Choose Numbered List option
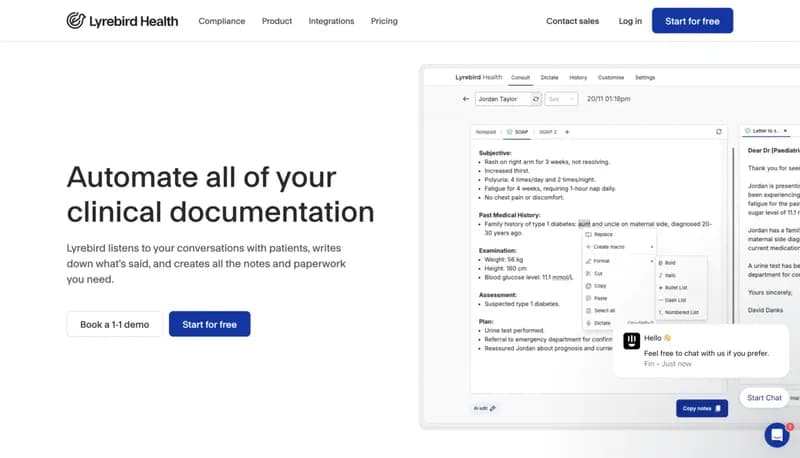This screenshot has height=458, width=800. pos(681,312)
